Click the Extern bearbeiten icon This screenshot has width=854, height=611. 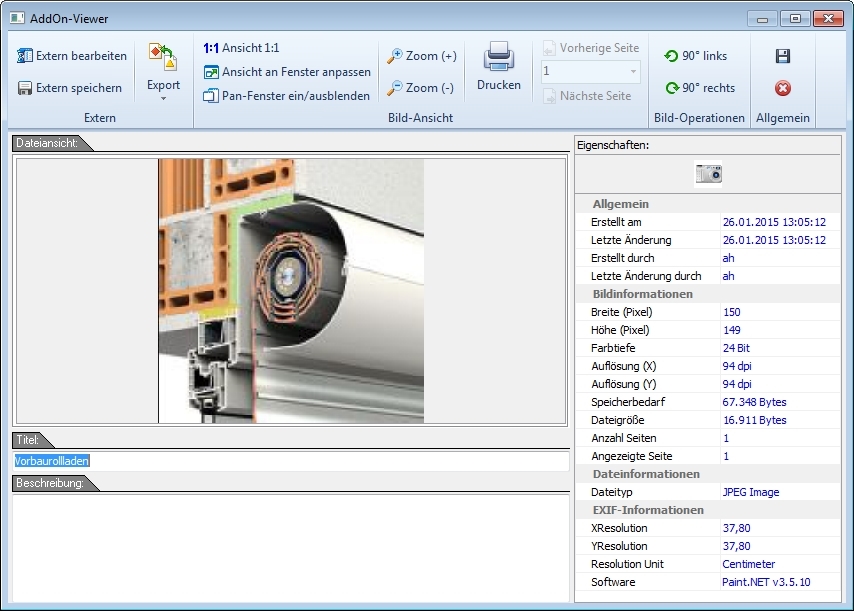(25, 56)
